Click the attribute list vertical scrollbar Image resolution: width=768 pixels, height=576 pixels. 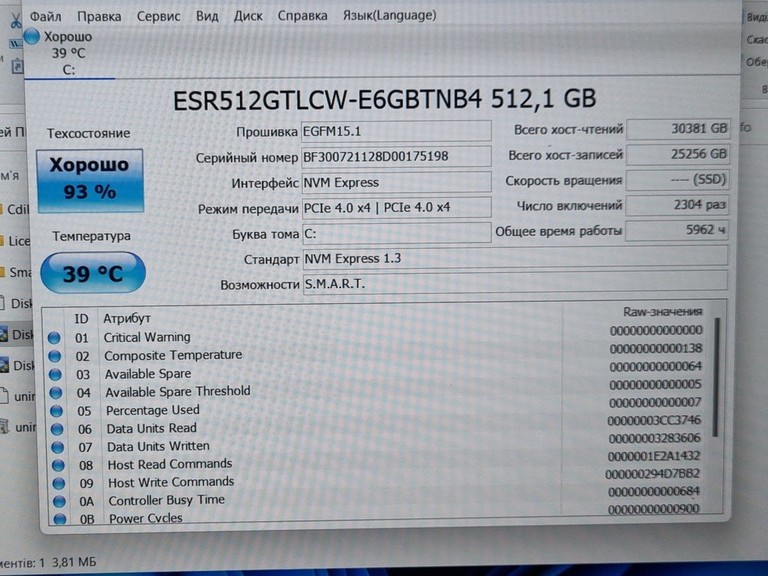(x=717, y=377)
